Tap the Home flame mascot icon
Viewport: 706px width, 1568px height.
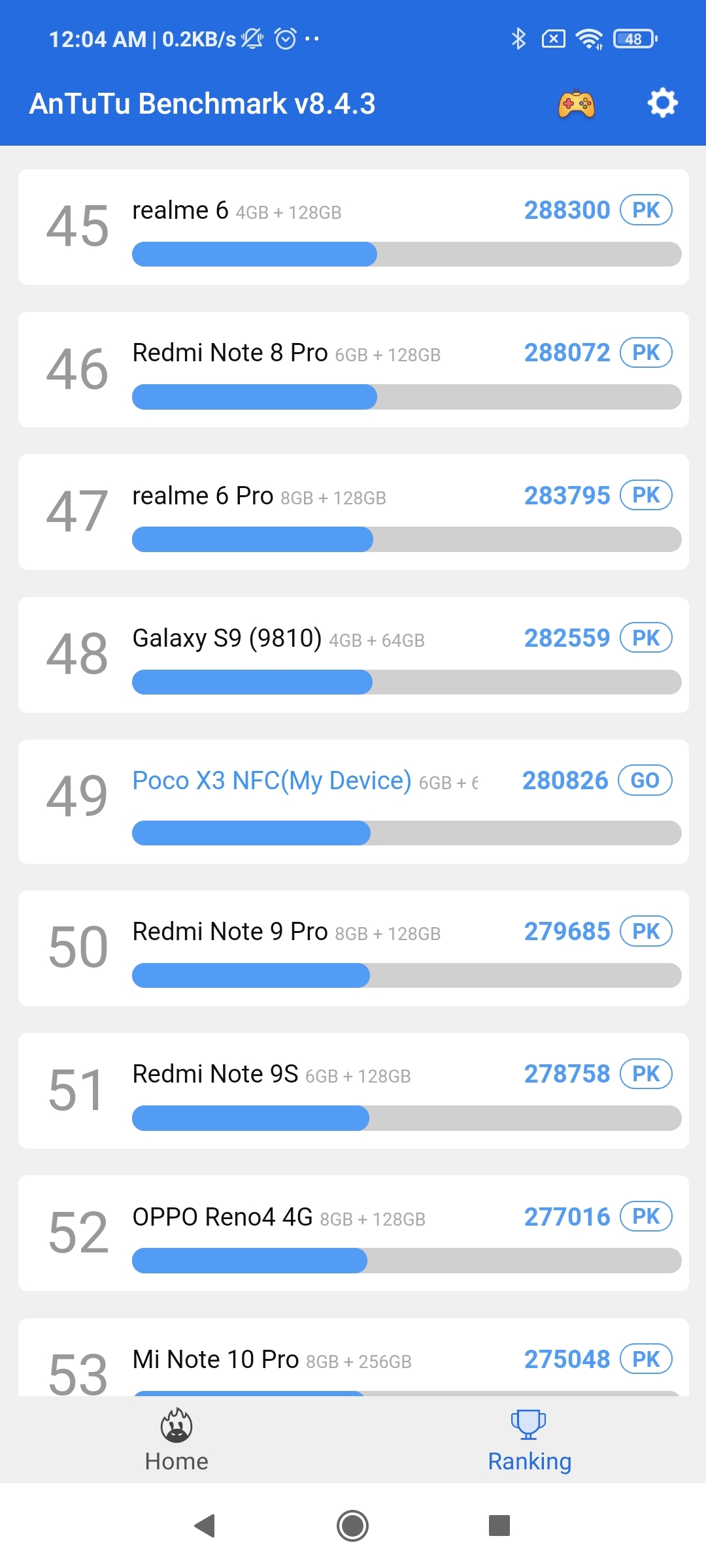[176, 1425]
